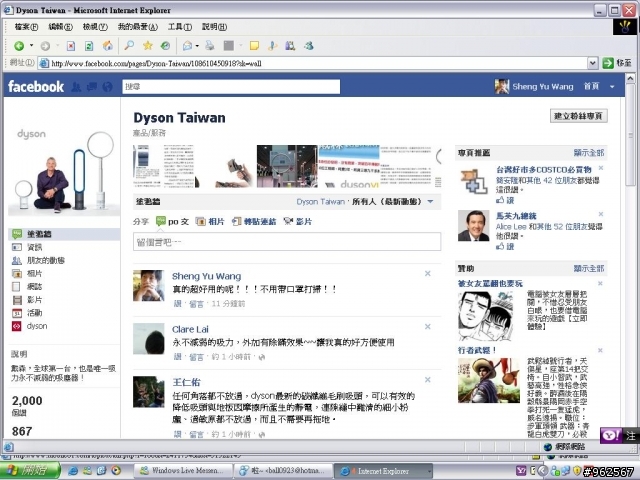Viewport: 640px width, 480px height.
Task: Open 說明(H) menu
Action: (x=214, y=27)
